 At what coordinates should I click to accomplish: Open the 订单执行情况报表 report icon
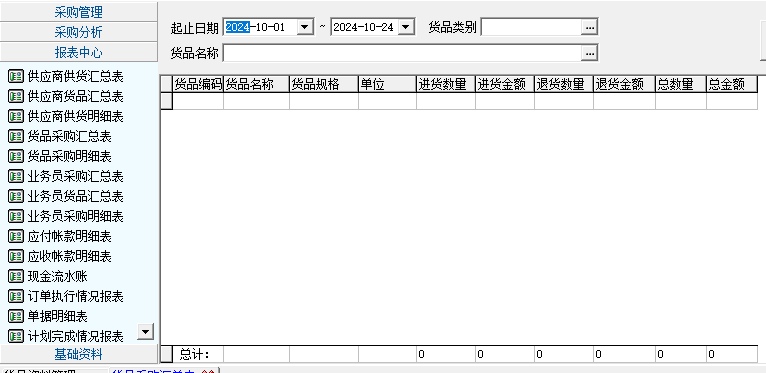16,296
